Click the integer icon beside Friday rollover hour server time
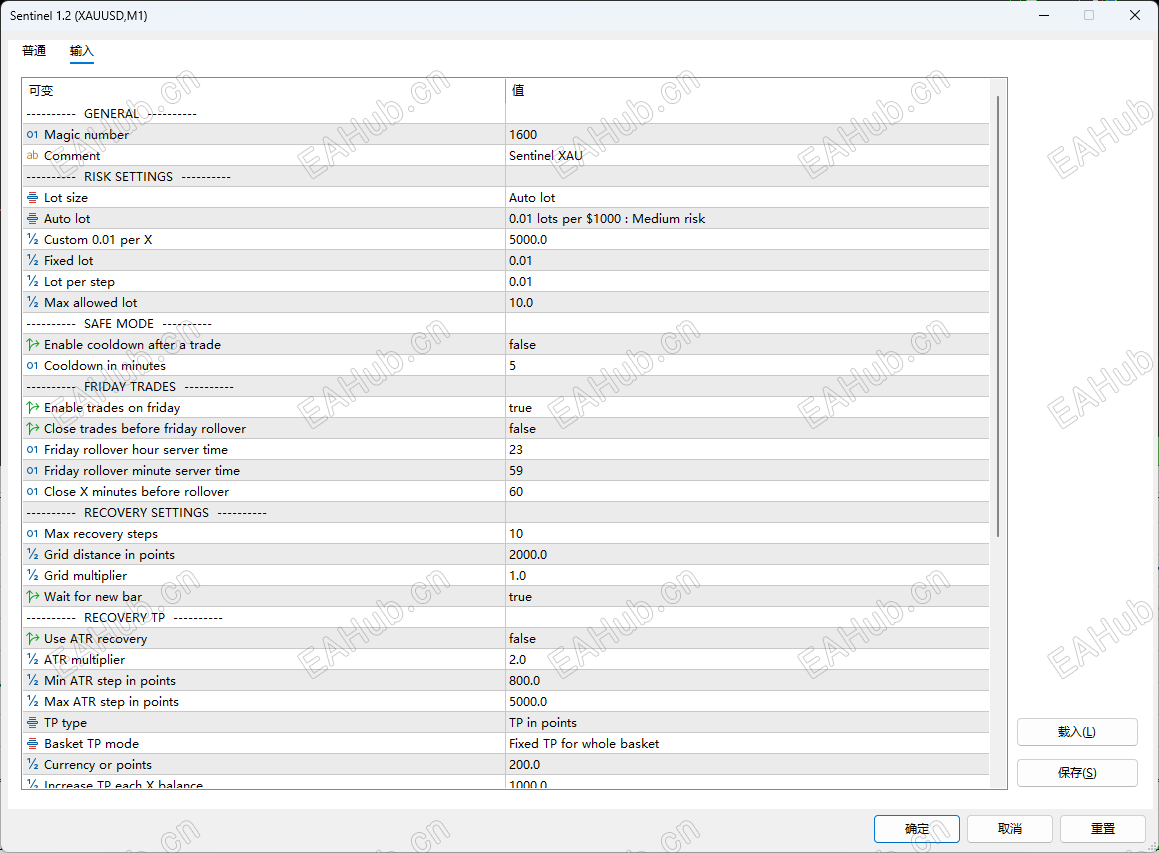This screenshot has width=1159, height=853. coord(33,449)
